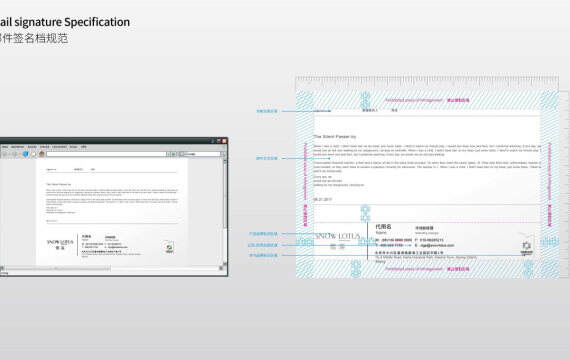
Task: Click the bottom 'Prohibited' pink warning text
Action: [x=427, y=269]
